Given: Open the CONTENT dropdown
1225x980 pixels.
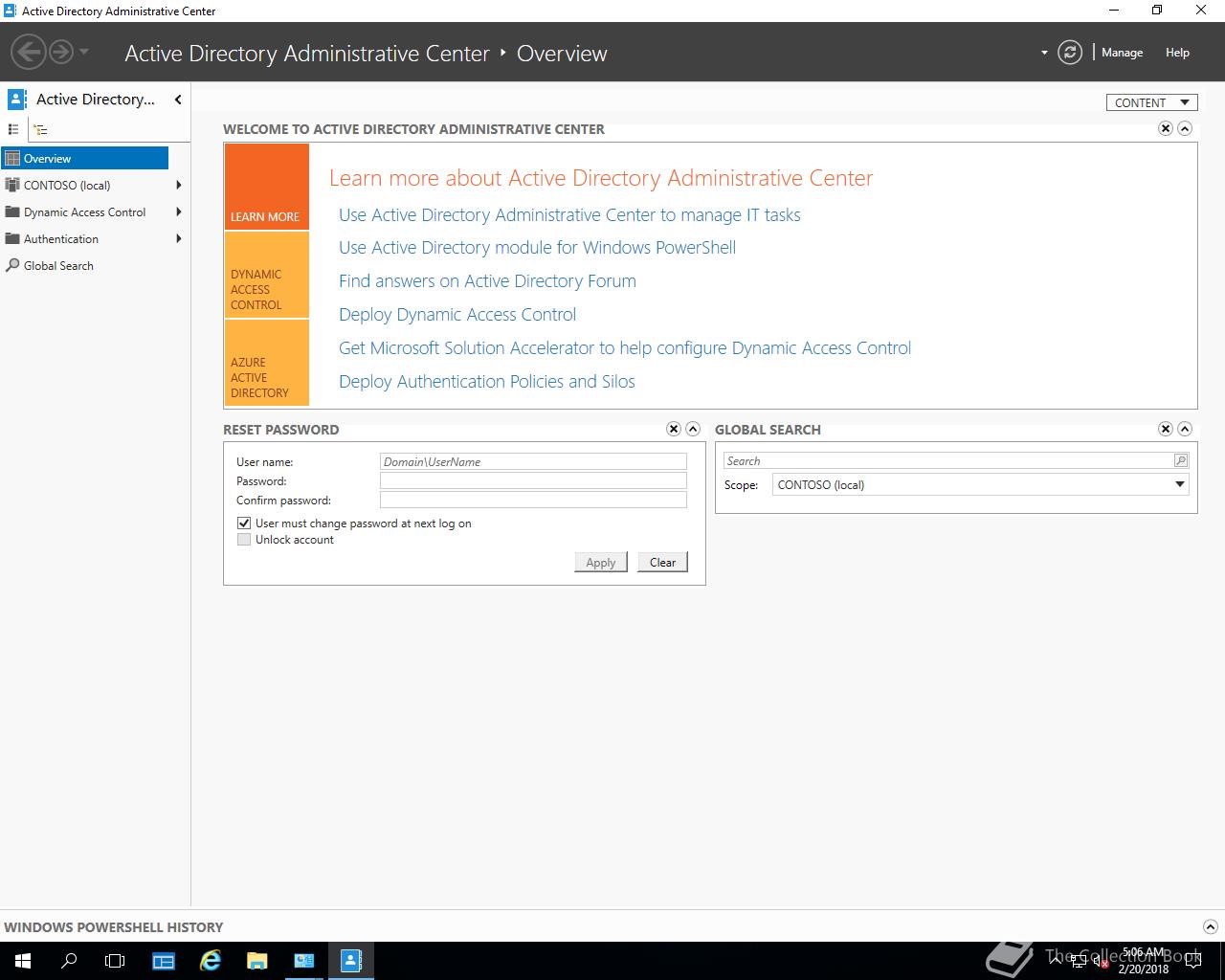Looking at the screenshot, I should point(1152,102).
